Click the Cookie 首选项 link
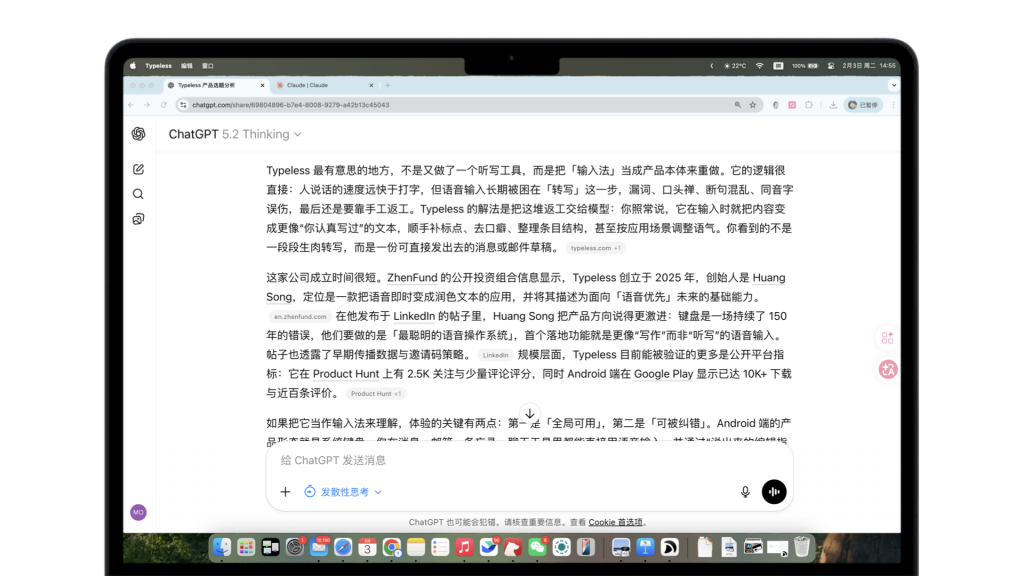The width and height of the screenshot is (1024, 576). point(615,522)
